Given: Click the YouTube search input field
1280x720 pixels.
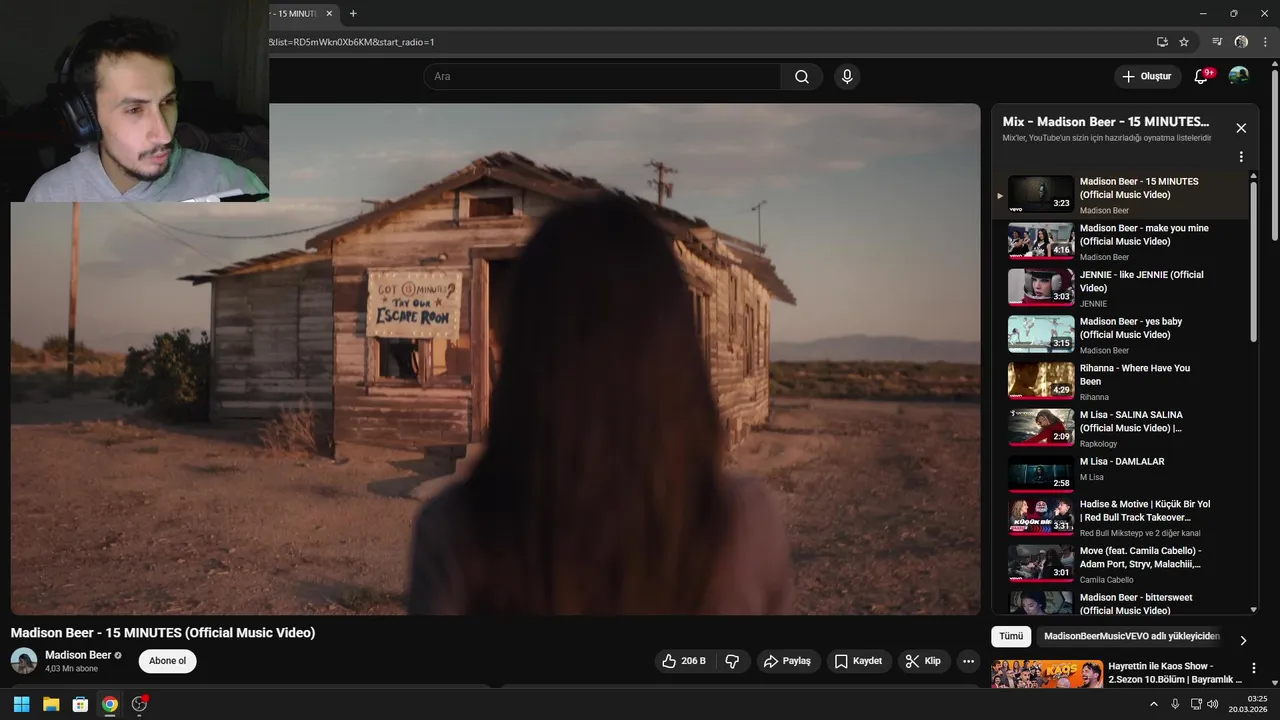Looking at the screenshot, I should pos(603,77).
